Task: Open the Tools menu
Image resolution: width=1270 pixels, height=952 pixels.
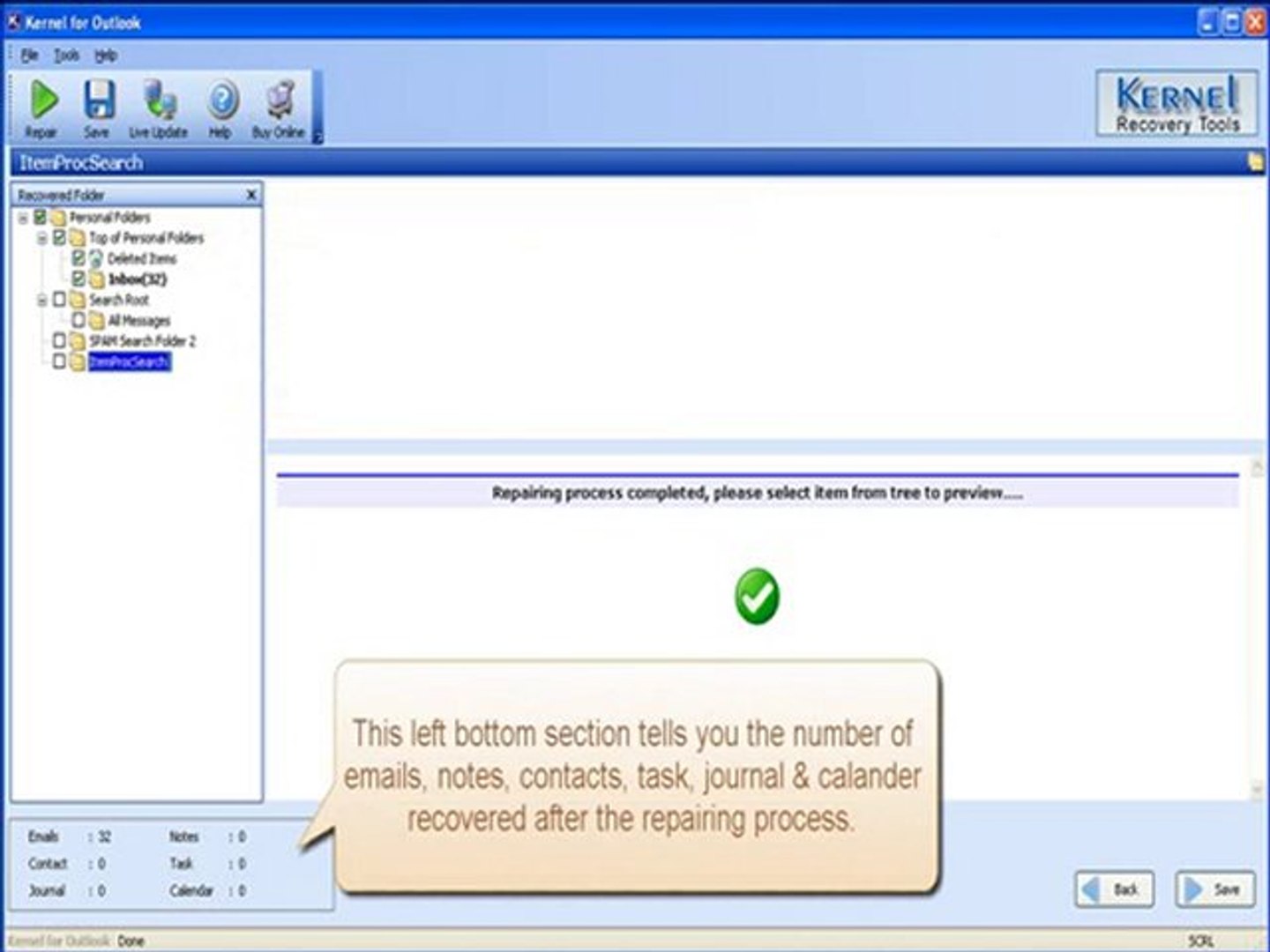Action: point(66,56)
